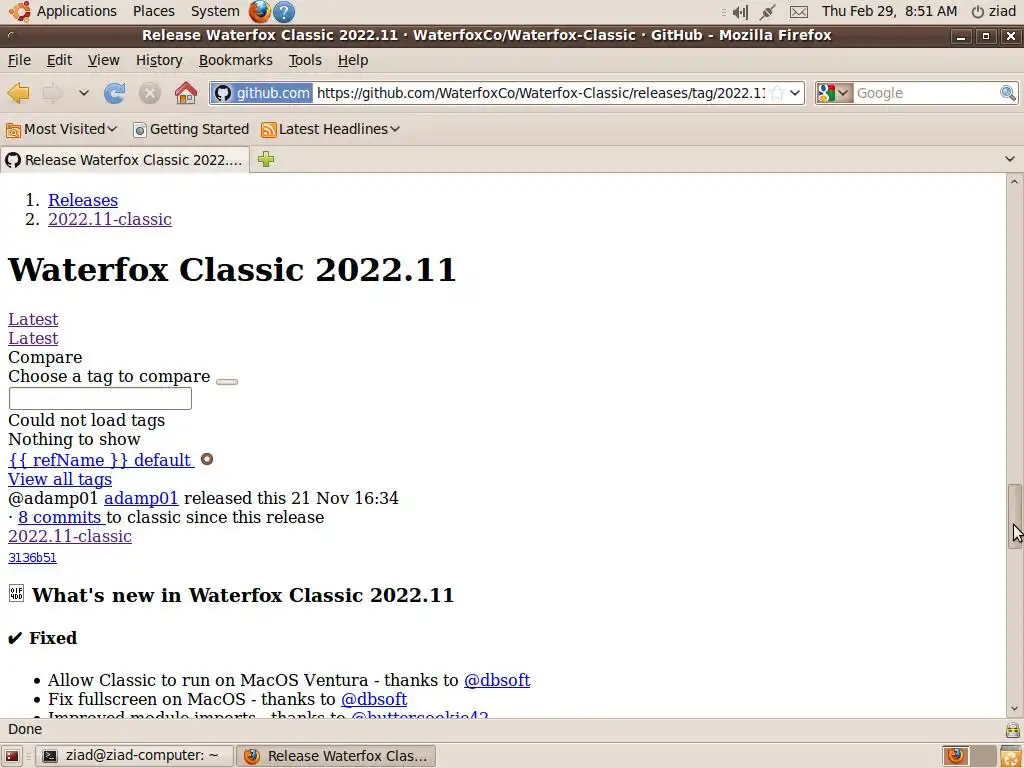Focus the Google search field
Image resolution: width=1024 pixels, height=768 pixels.
tap(926, 93)
